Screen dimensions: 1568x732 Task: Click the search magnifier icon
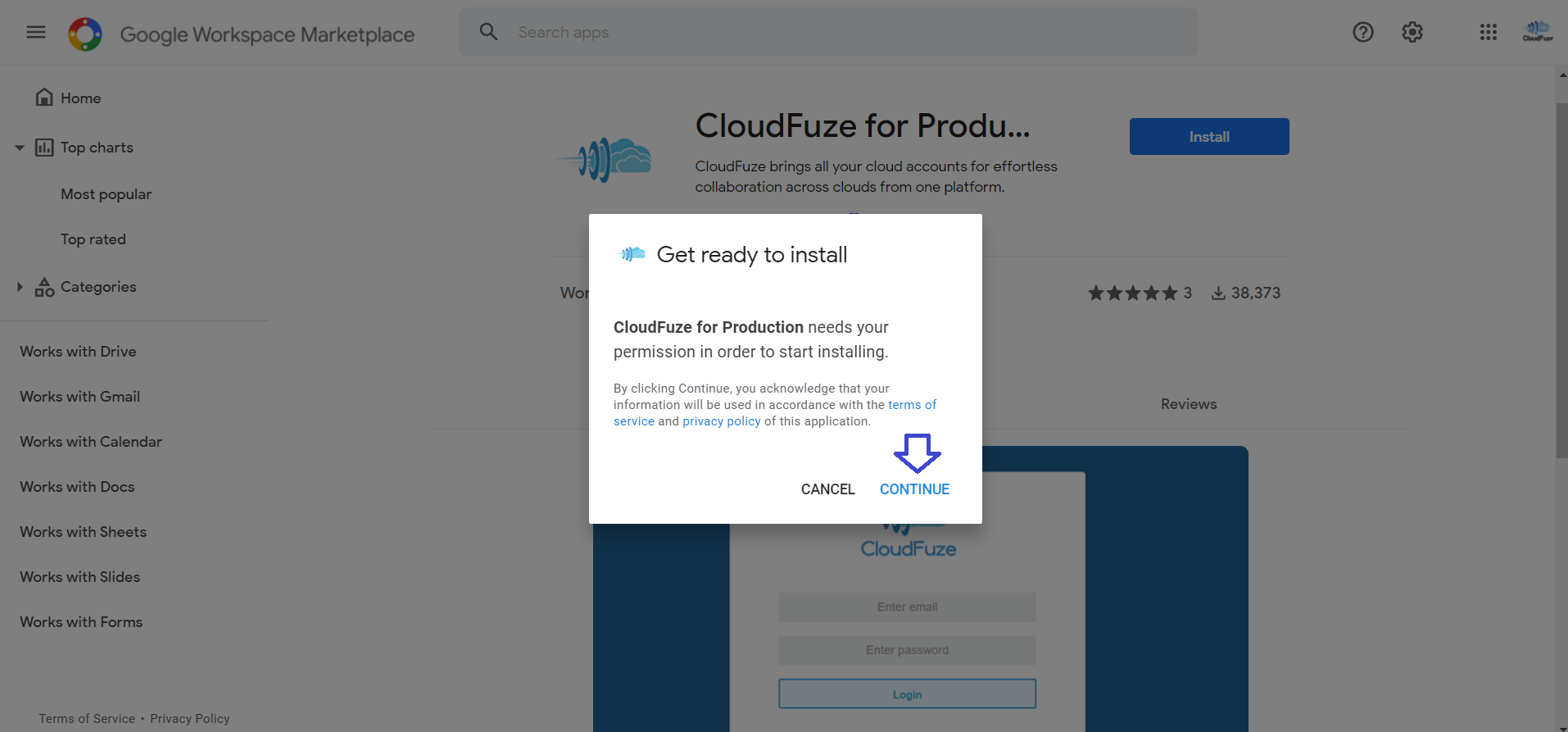pos(488,32)
